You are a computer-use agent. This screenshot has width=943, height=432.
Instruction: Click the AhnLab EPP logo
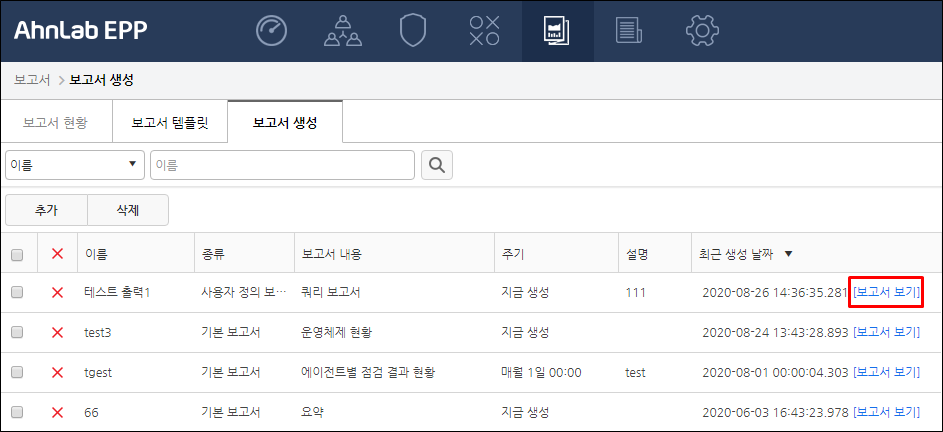(80, 30)
